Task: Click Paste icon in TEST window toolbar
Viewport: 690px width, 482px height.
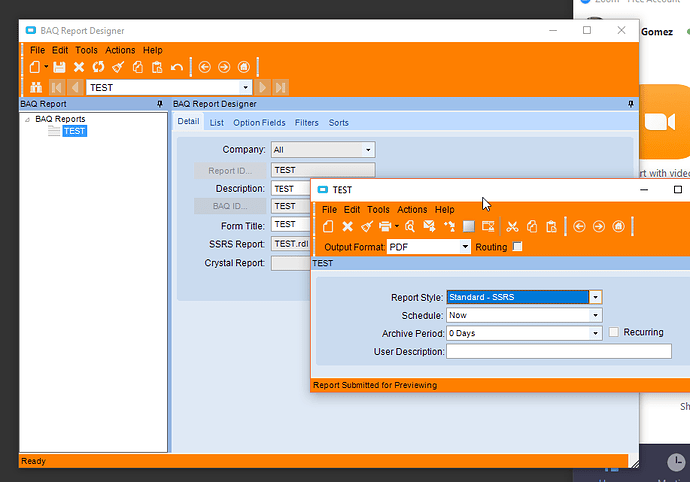Action: 551,226
